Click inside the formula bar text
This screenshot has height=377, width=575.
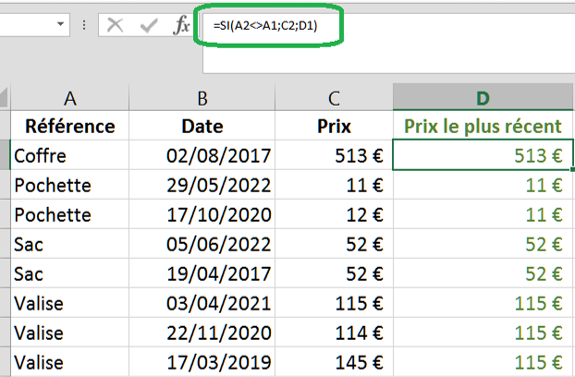point(265,26)
